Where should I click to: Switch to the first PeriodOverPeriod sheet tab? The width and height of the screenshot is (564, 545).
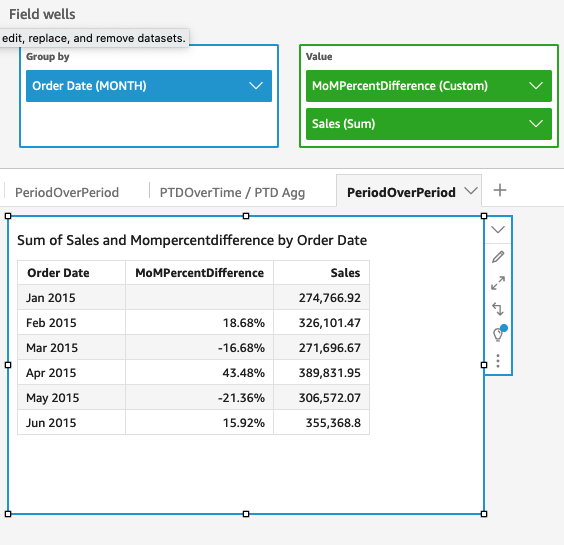coord(67,192)
